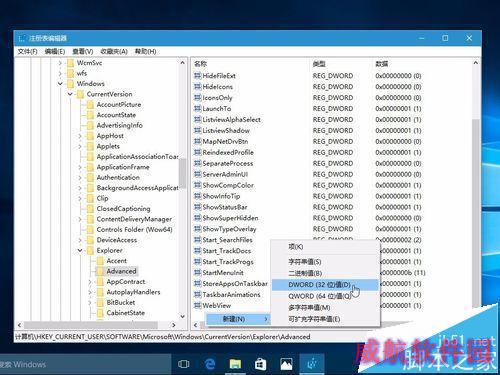The height and width of the screenshot is (375, 500).
Task: Click the SeparateProcess value icon
Action: click(198, 163)
